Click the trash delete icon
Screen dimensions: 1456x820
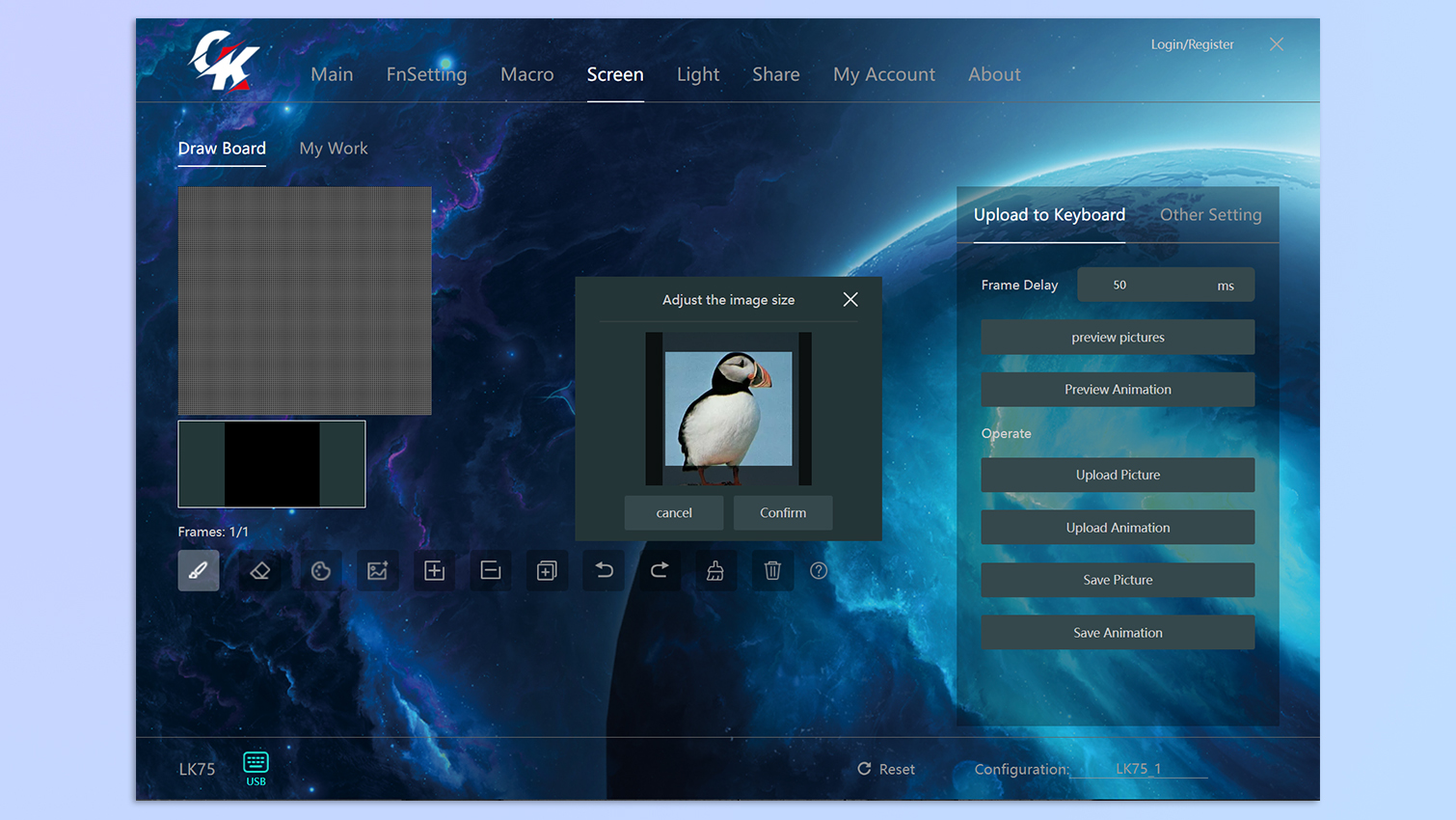click(x=772, y=571)
